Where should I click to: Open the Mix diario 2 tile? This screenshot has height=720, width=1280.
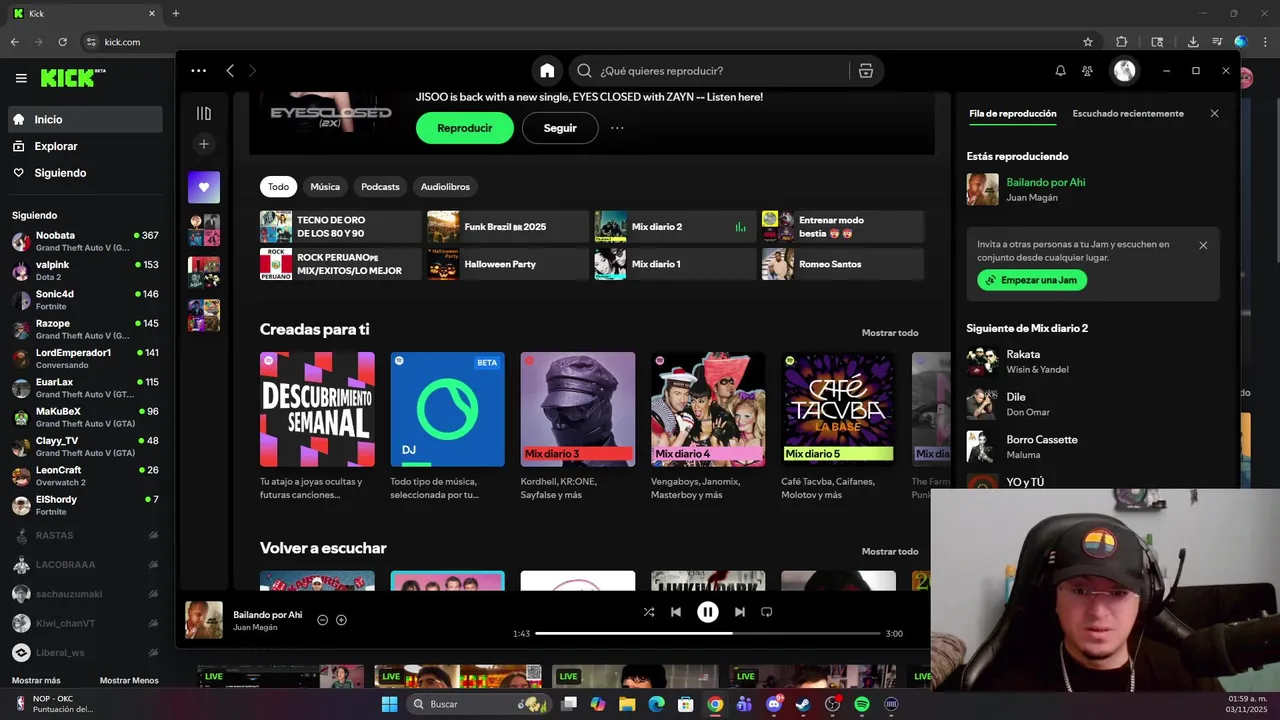pos(675,227)
